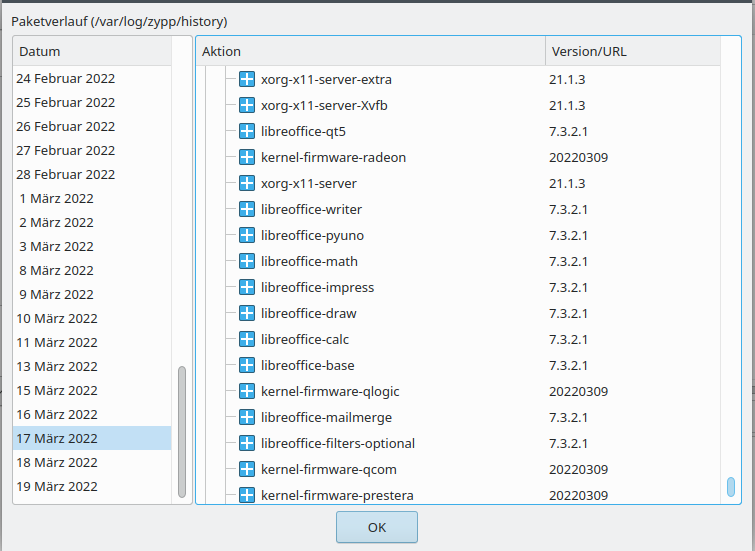Click the install icon beside xorg-x11-server-Xvfb
755x551 pixels.
247,105
